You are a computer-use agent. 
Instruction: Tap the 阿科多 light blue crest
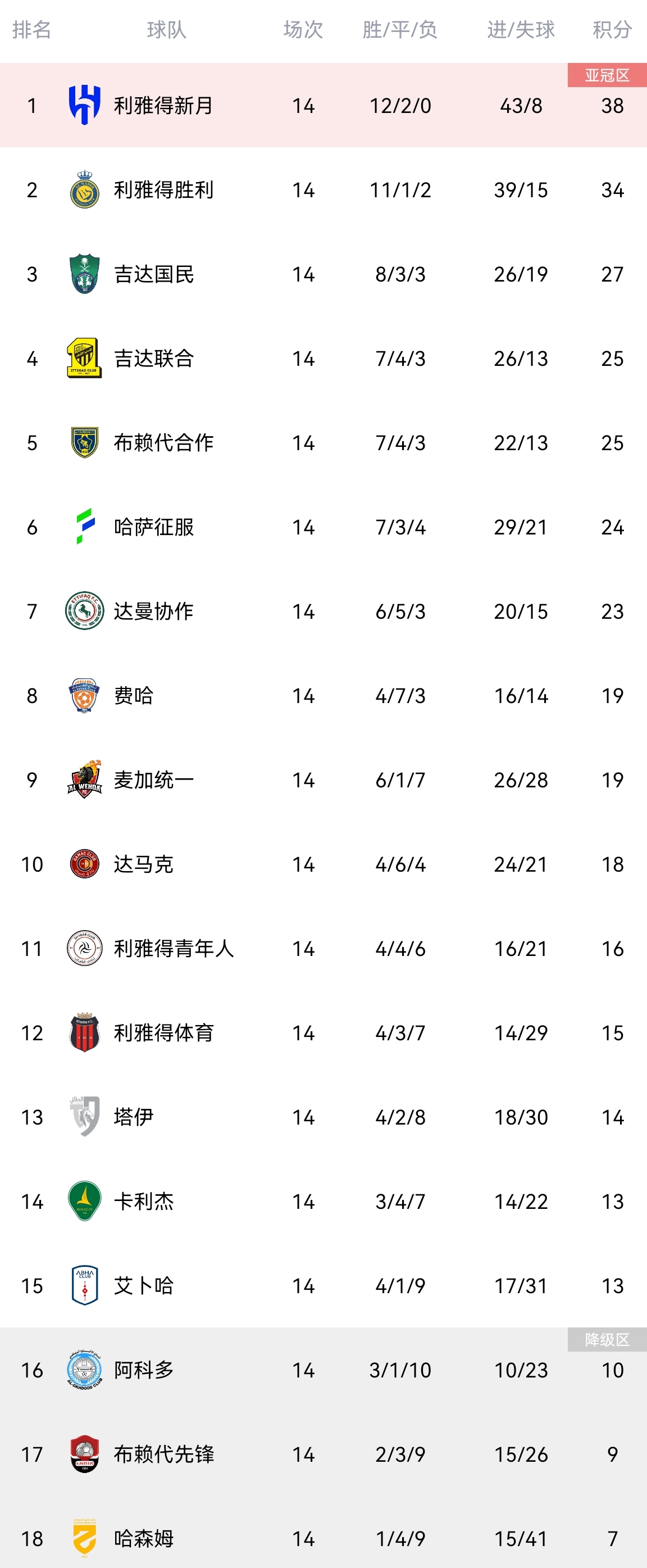pos(84,1370)
